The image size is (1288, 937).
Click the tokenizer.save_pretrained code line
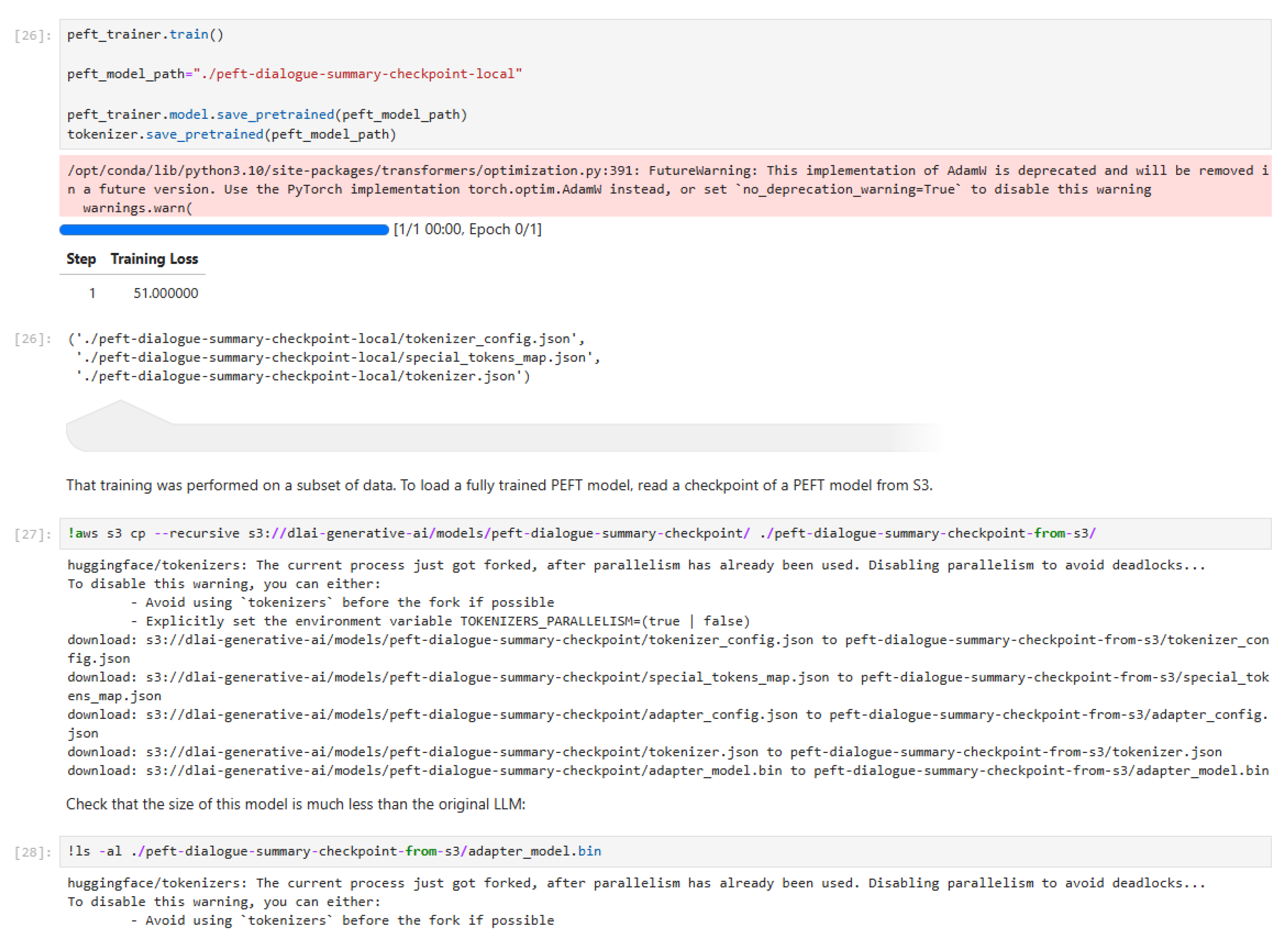pos(231,135)
